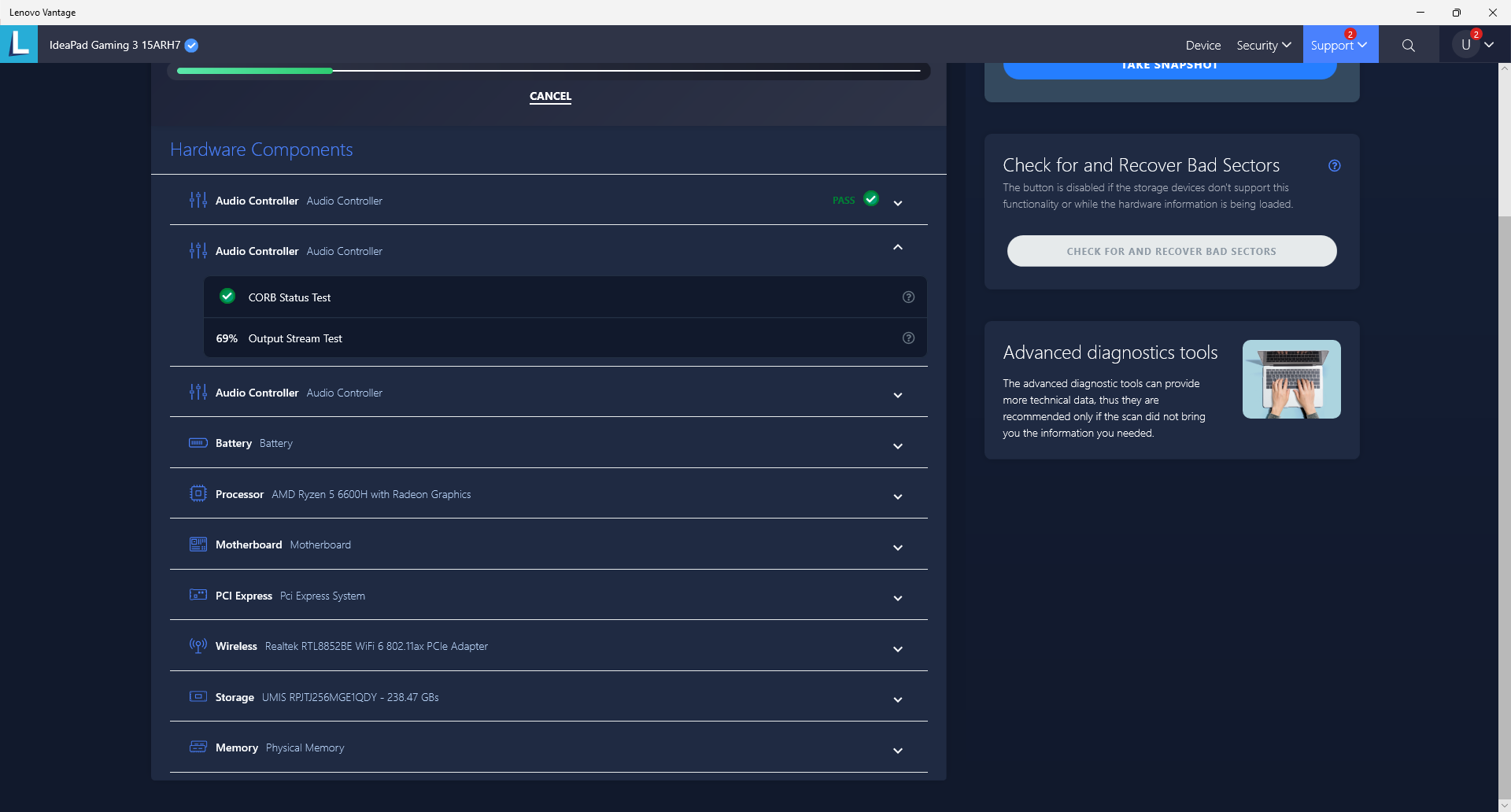Click bad sectors help question icon
Screen dimensions: 1511x812
click(x=1334, y=166)
